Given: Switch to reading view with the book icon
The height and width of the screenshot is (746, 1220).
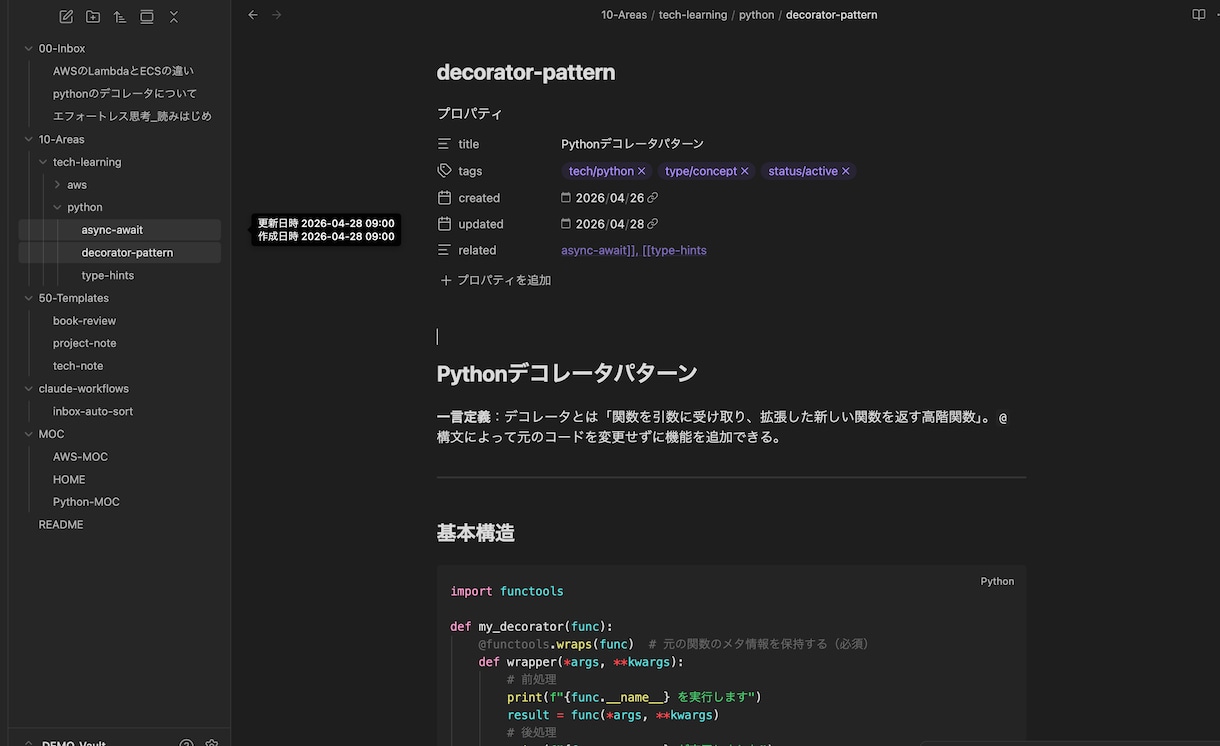Looking at the screenshot, I should (x=1199, y=15).
